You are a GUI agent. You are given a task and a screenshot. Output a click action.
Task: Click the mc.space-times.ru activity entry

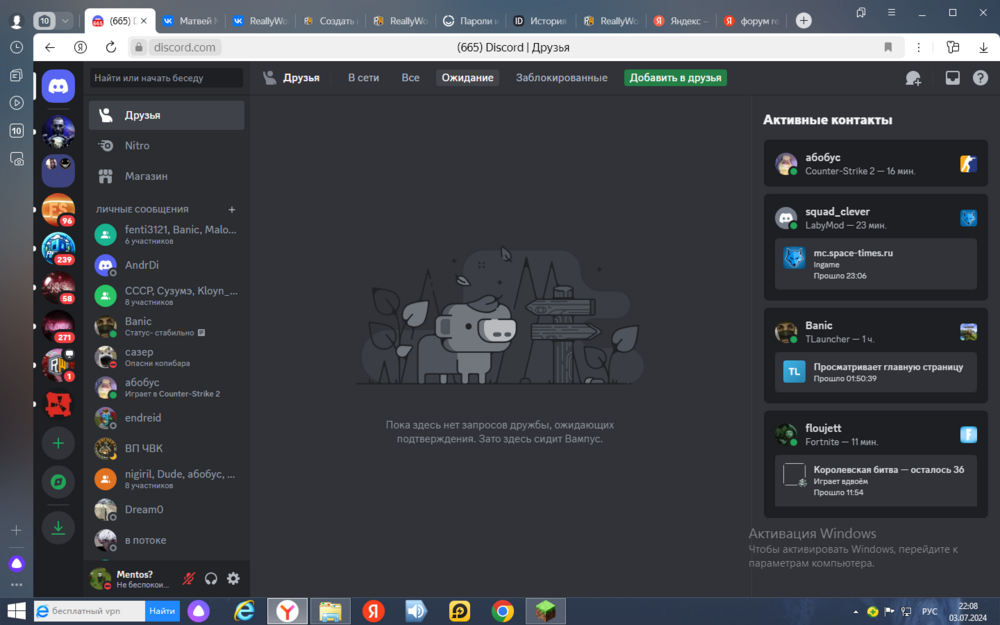pyautogui.click(x=876, y=264)
